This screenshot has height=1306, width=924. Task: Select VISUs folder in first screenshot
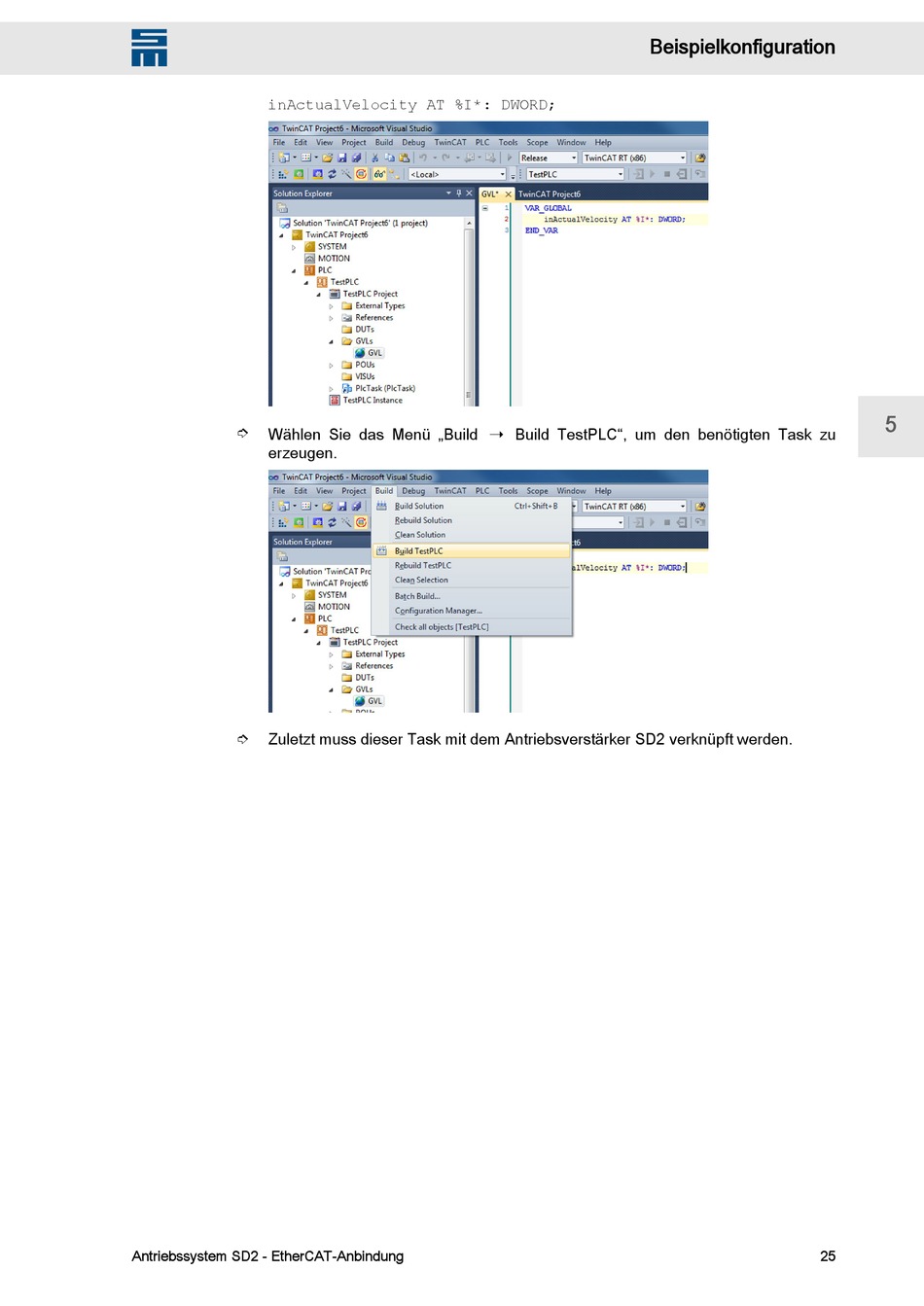coord(365,377)
